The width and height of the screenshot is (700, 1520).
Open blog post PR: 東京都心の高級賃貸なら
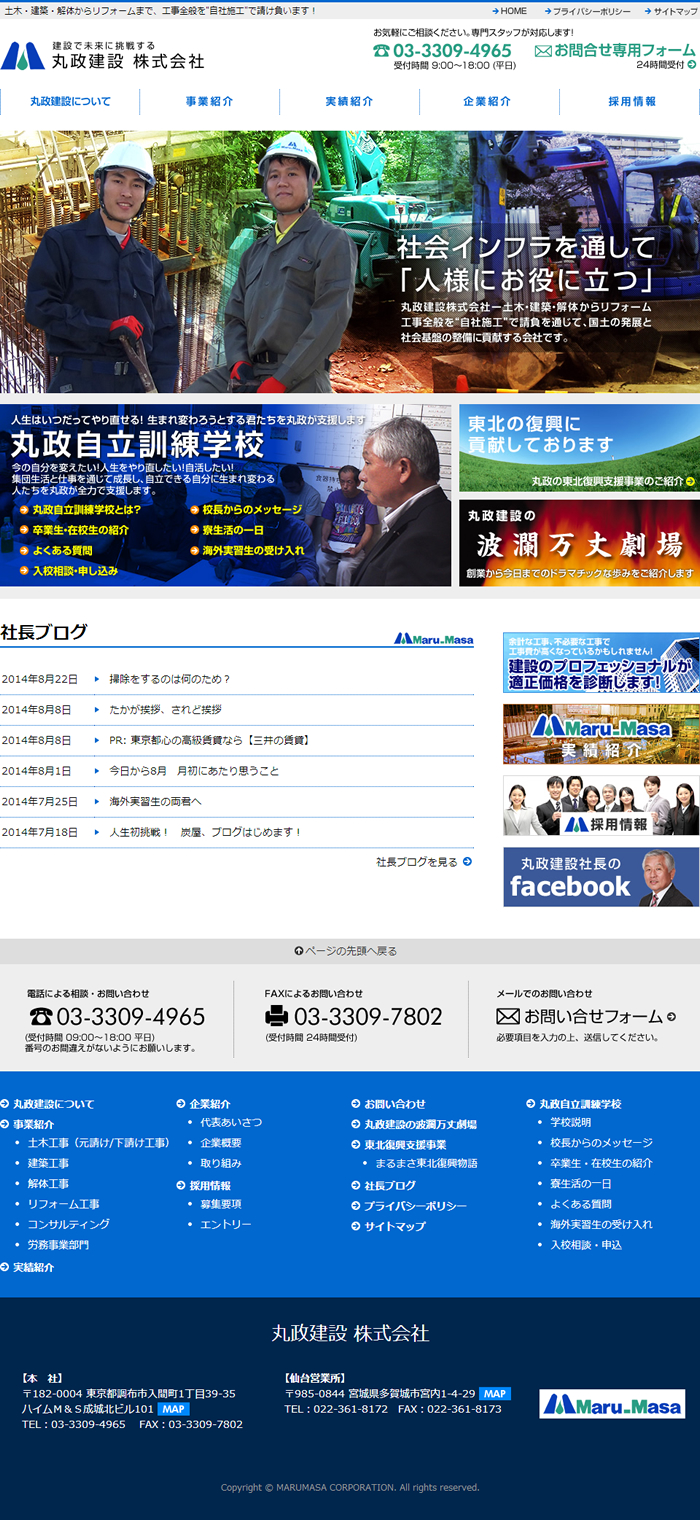coord(209,740)
